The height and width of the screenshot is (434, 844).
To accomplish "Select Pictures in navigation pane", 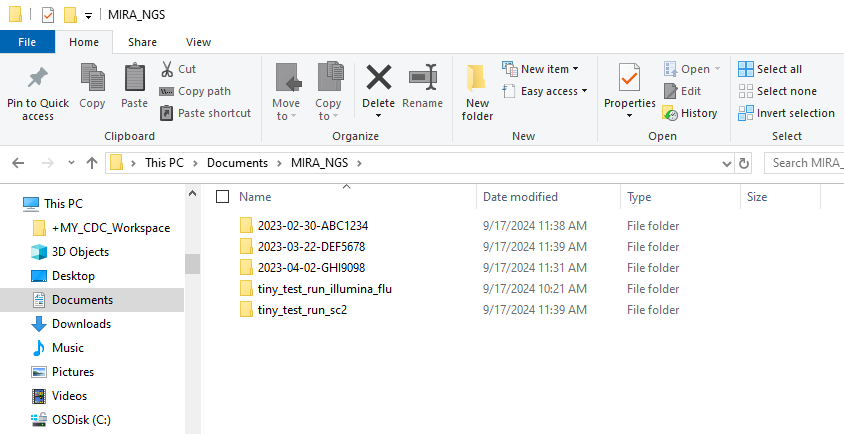I will coord(62,372).
